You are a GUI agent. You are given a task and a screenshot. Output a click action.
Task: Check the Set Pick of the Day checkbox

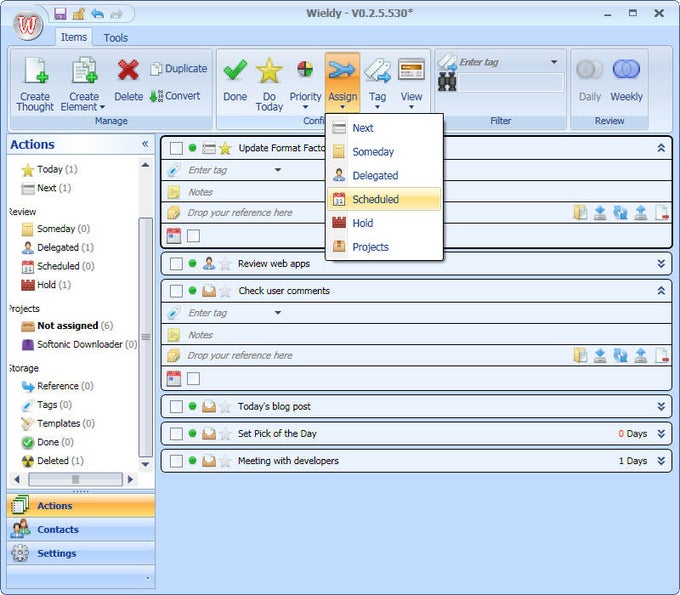click(x=176, y=434)
